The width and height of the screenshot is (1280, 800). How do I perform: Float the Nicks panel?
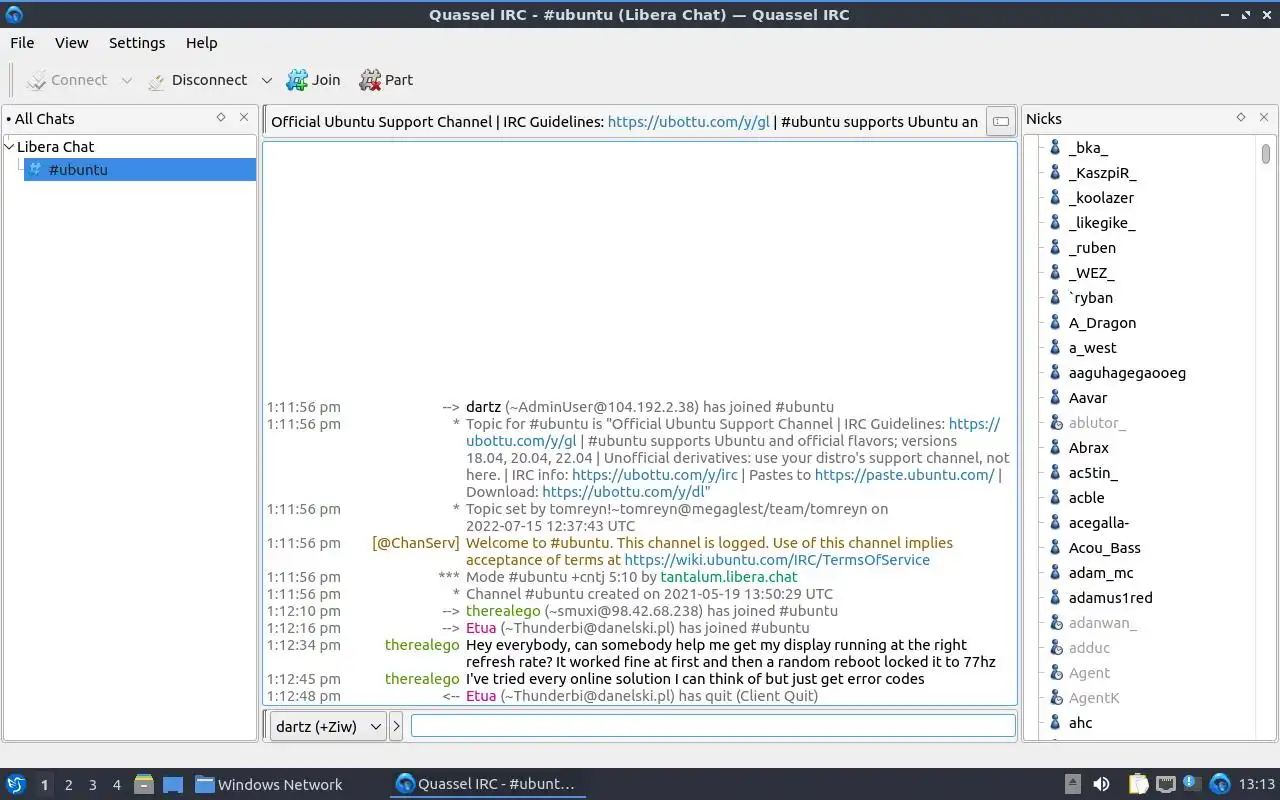[1241, 118]
